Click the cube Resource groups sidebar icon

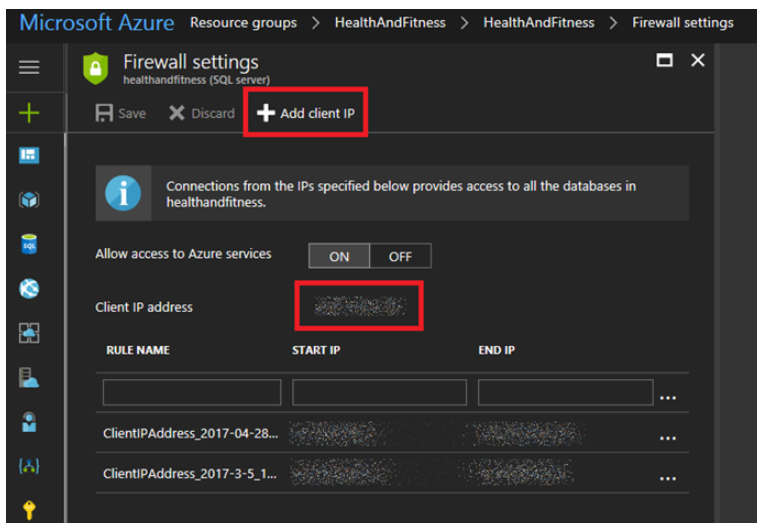click(29, 200)
